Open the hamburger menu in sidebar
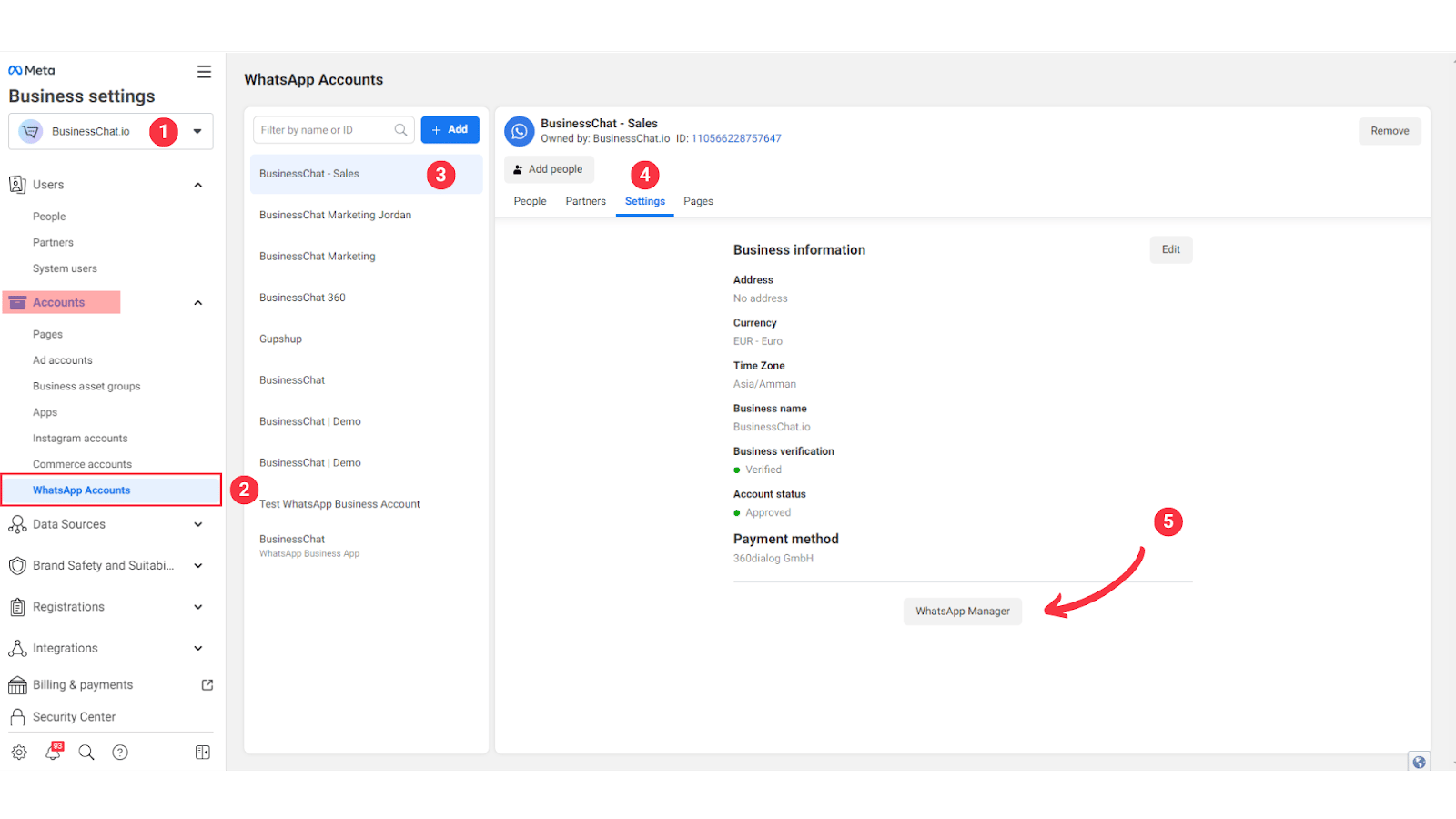 [x=204, y=72]
